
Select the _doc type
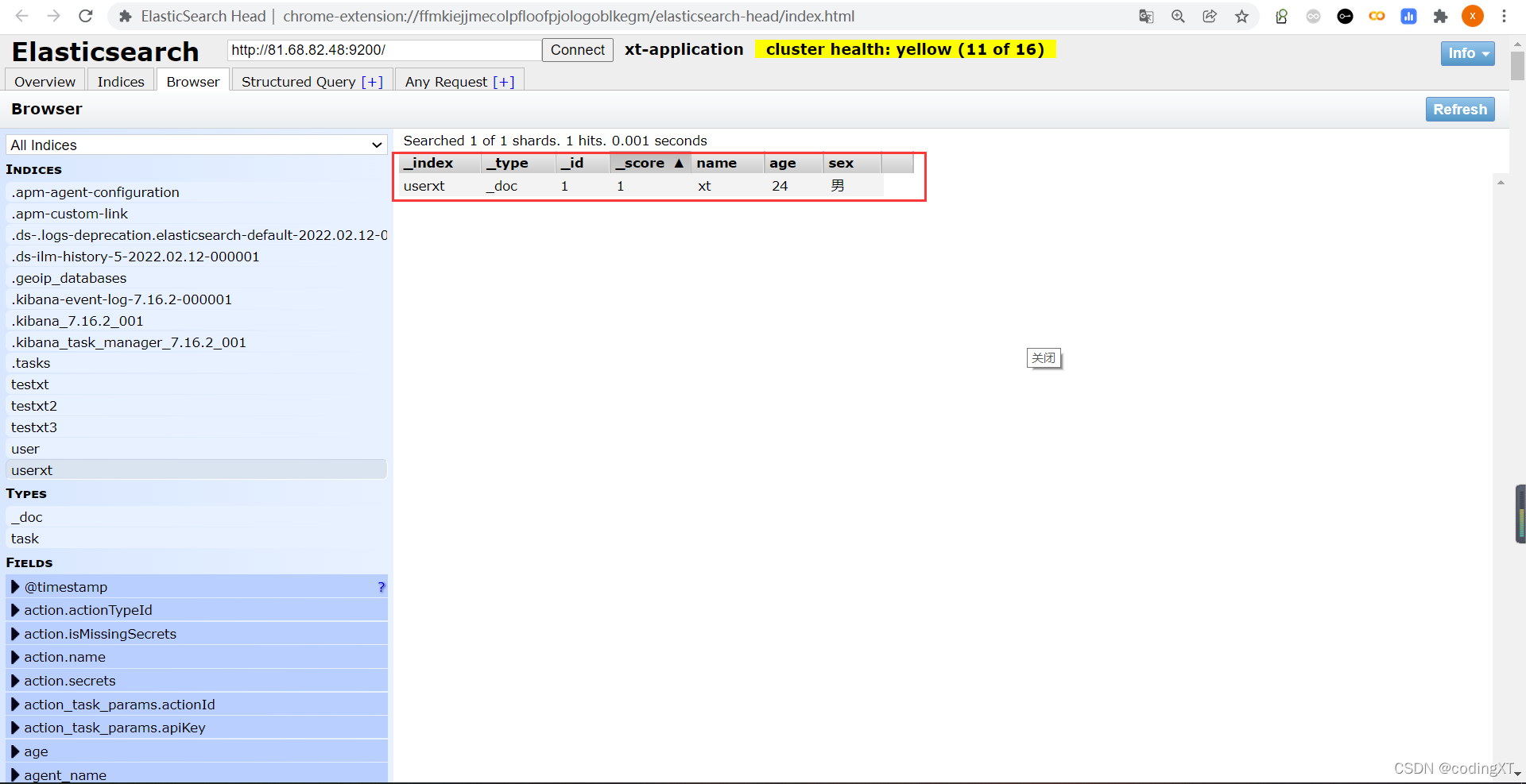196,517
